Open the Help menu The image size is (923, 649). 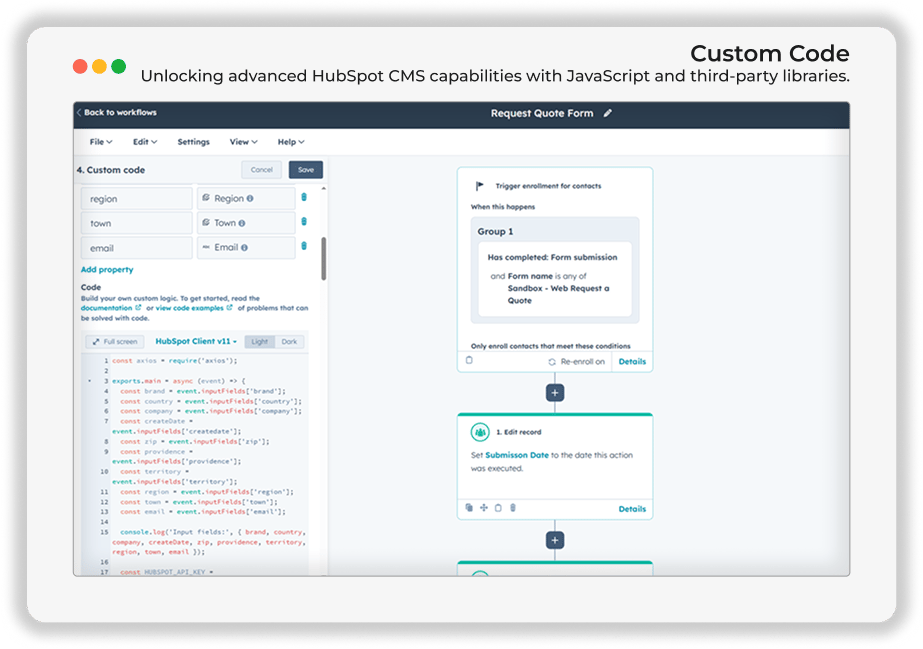click(291, 142)
